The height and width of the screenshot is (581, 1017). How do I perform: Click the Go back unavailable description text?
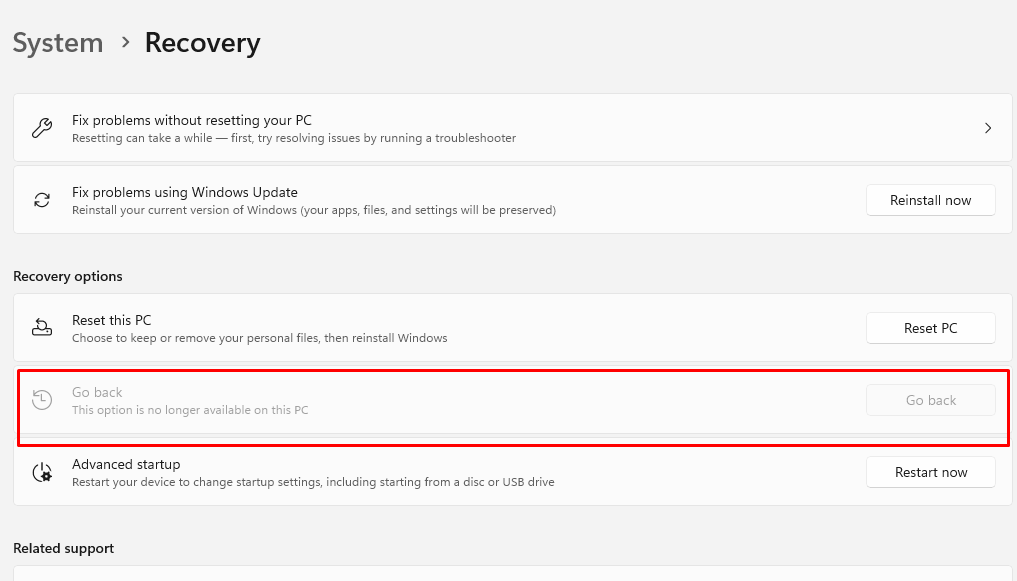pos(190,410)
